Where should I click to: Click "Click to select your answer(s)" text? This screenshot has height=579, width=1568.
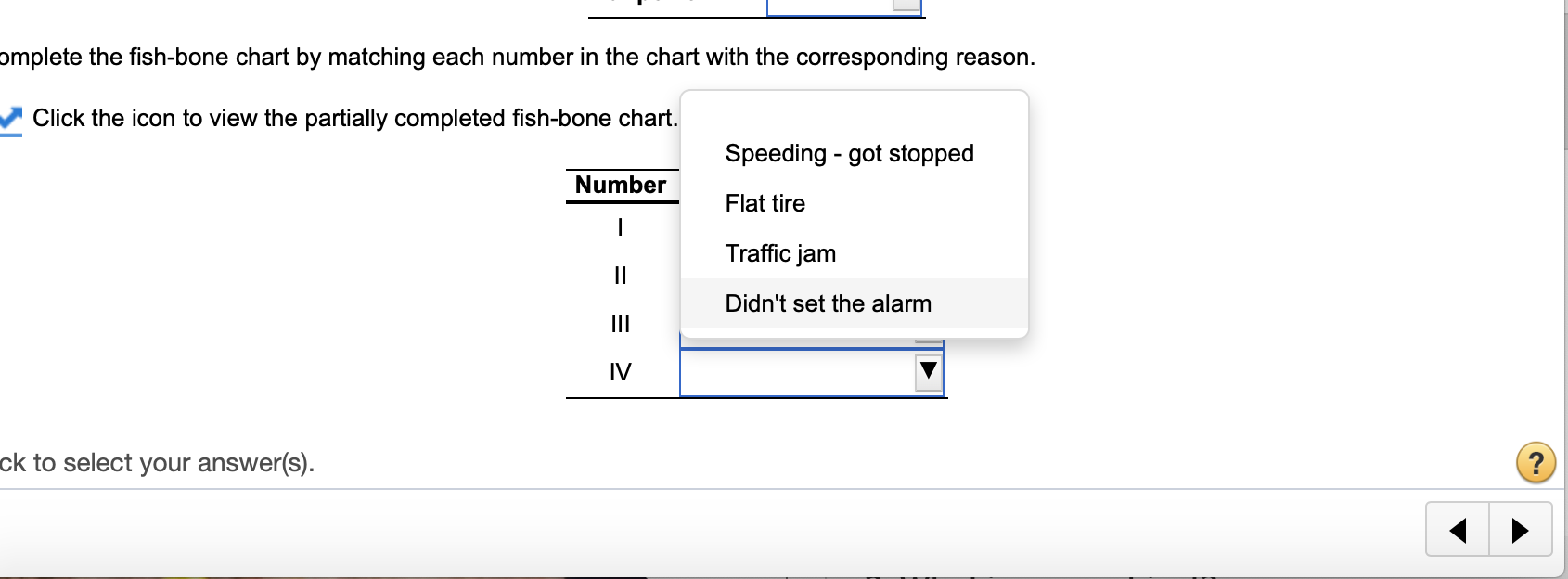pyautogui.click(x=158, y=461)
